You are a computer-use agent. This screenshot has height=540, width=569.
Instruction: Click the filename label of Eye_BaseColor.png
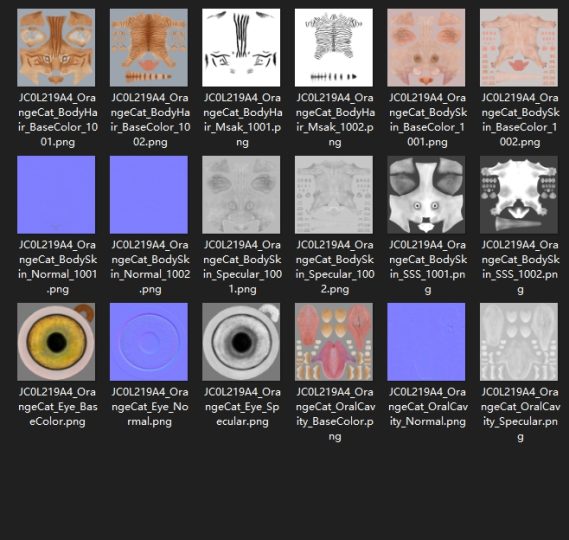click(57, 407)
